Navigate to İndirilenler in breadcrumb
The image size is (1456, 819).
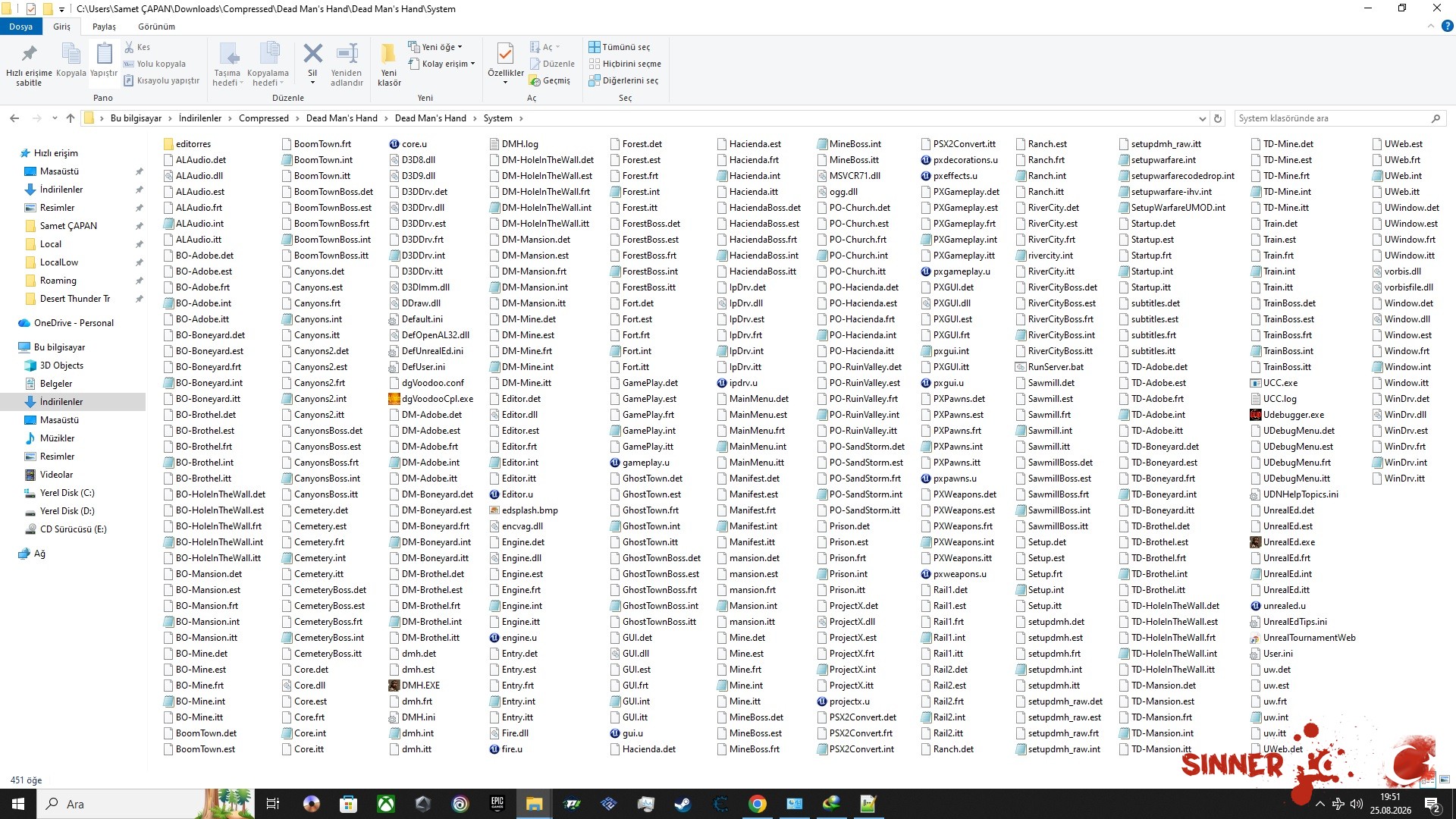(x=200, y=118)
